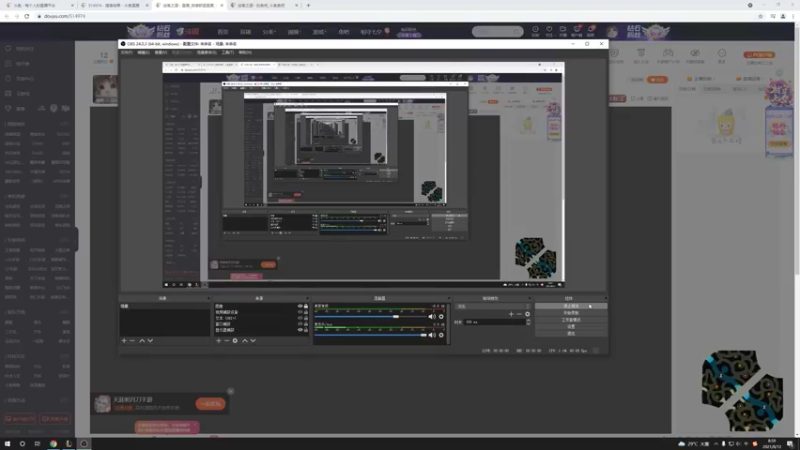Screen dimensions: 800x450
Task: Remove selected source with the minus icon
Action: [227, 340]
